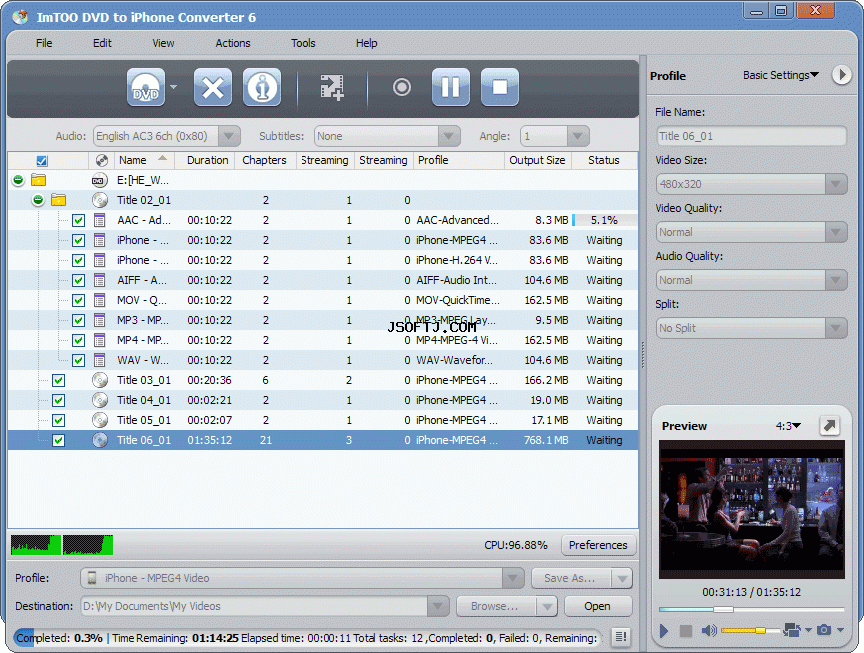Uncheck the Title 04_01 checkbox

click(58, 401)
